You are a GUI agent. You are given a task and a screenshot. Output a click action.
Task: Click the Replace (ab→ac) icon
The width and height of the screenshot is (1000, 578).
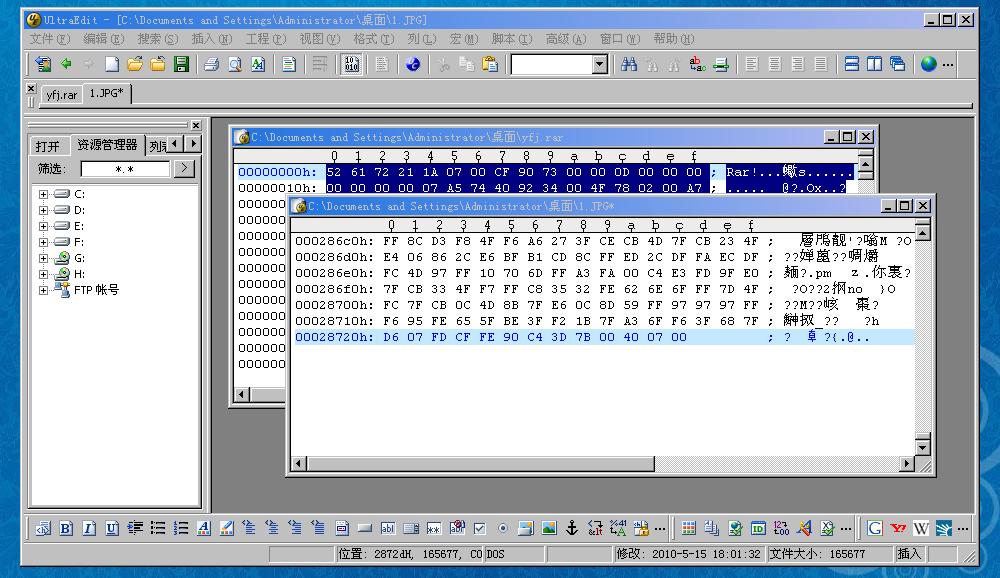point(698,65)
